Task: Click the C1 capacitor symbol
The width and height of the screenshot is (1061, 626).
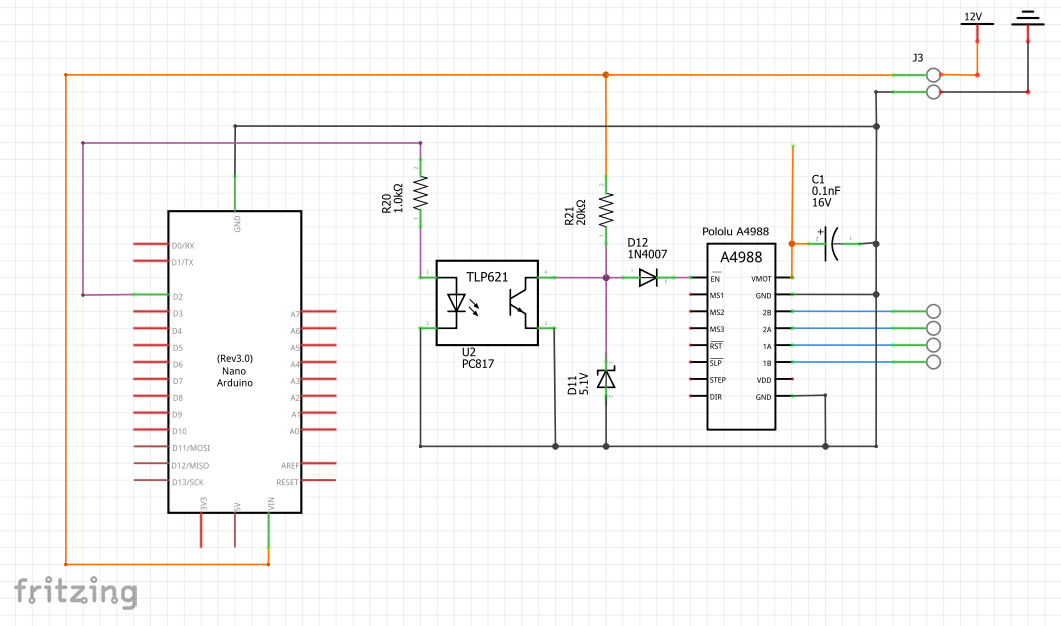Action: tap(832, 243)
